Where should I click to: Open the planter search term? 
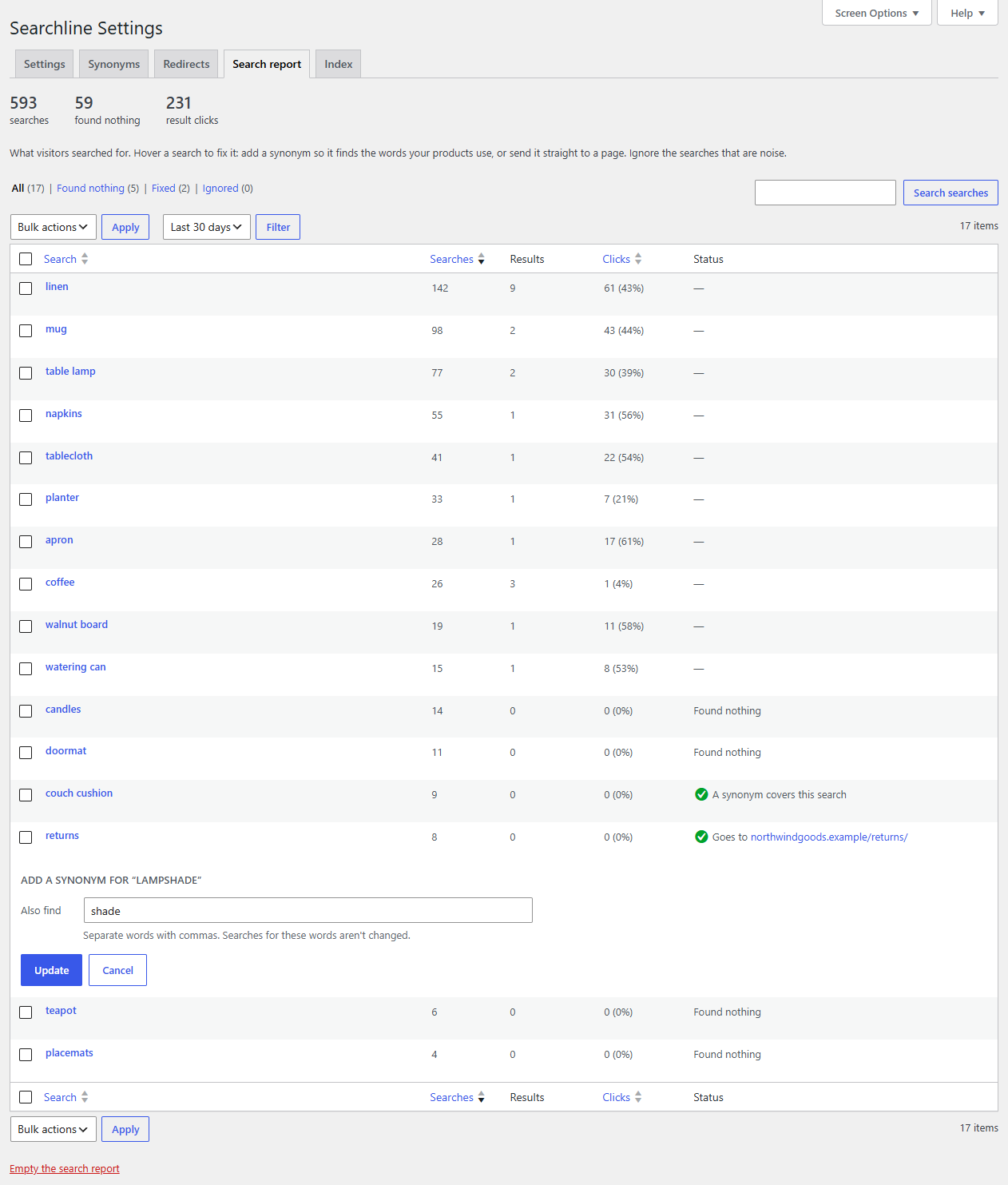pyautogui.click(x=62, y=498)
